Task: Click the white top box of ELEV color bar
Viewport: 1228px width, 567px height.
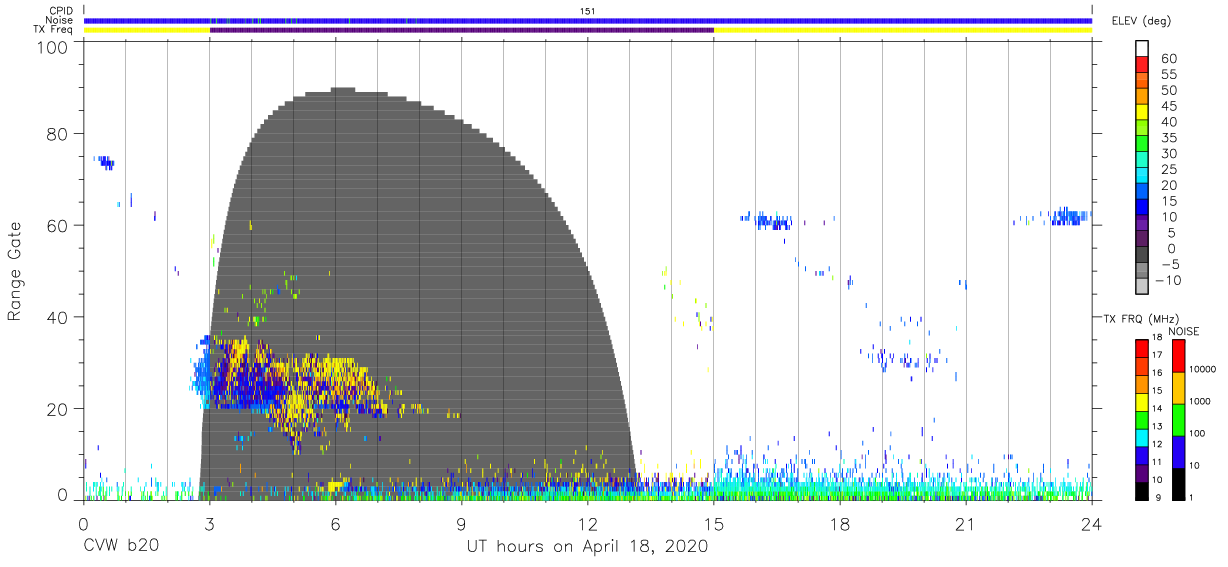Action: [1141, 50]
